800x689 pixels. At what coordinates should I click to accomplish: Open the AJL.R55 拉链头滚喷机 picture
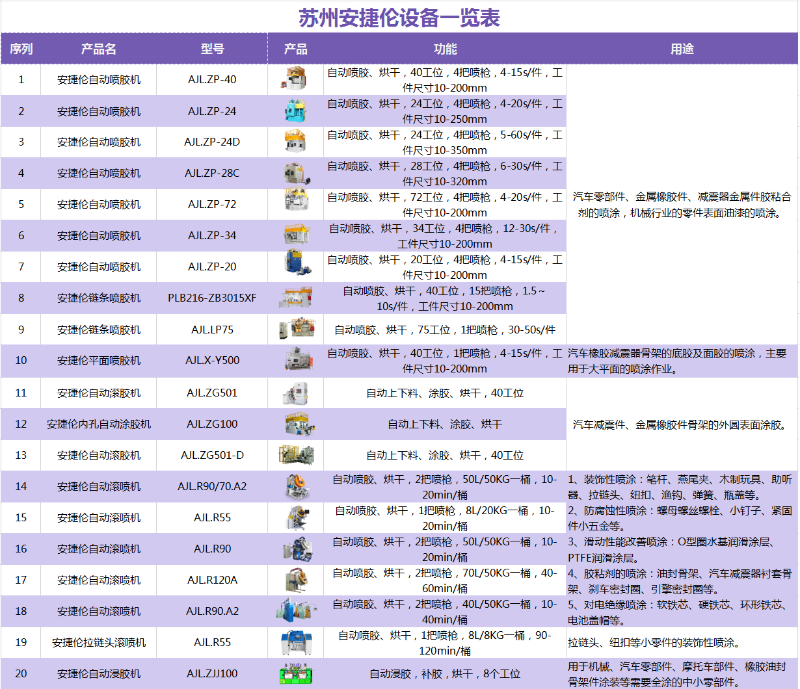[295, 641]
